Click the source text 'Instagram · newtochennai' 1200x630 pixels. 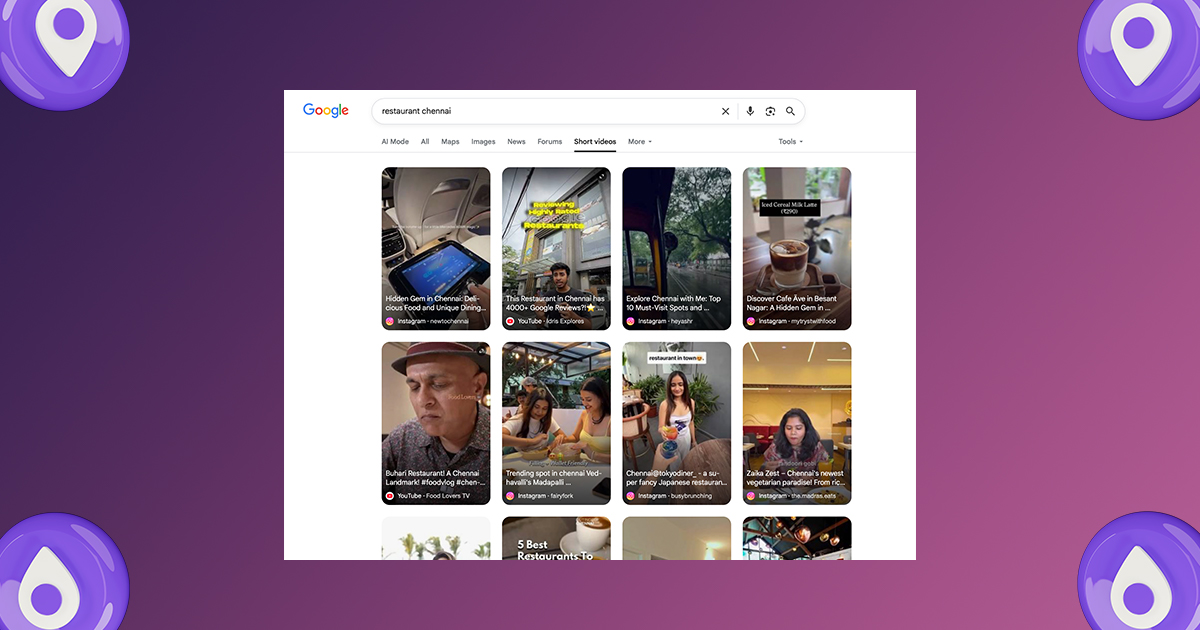[433, 322]
